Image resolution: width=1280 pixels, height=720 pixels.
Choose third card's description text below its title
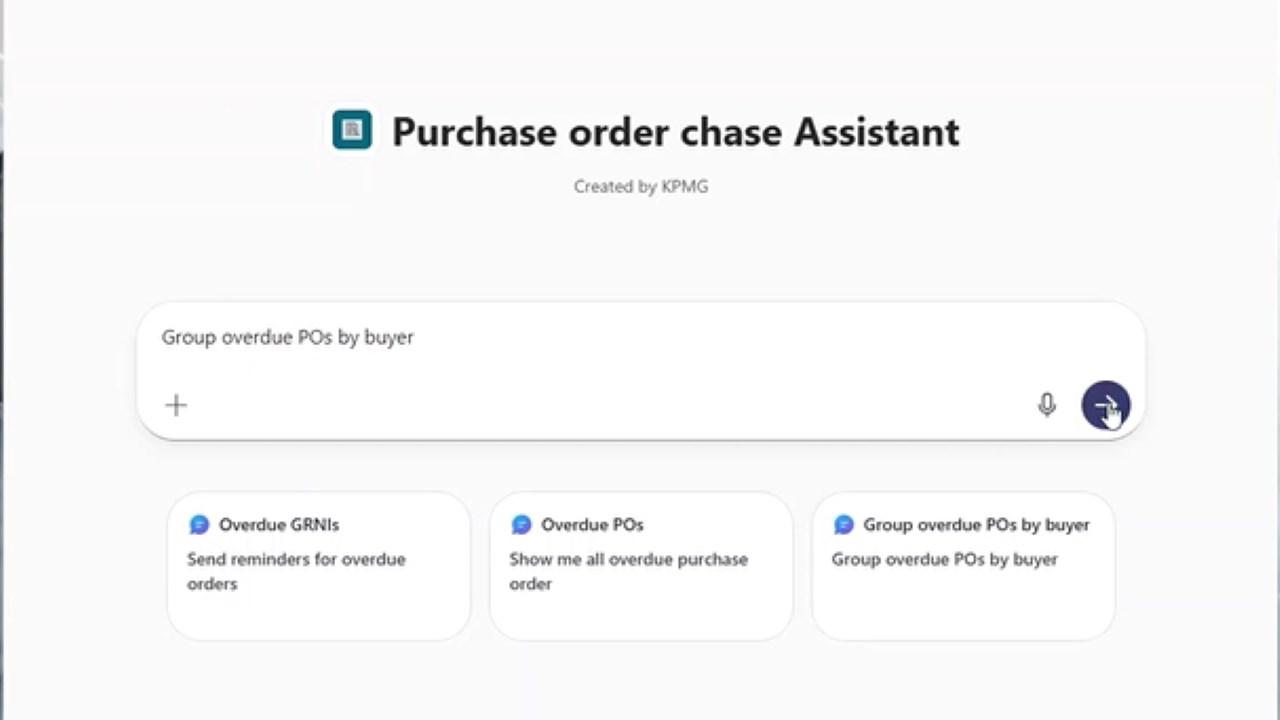click(x=944, y=559)
